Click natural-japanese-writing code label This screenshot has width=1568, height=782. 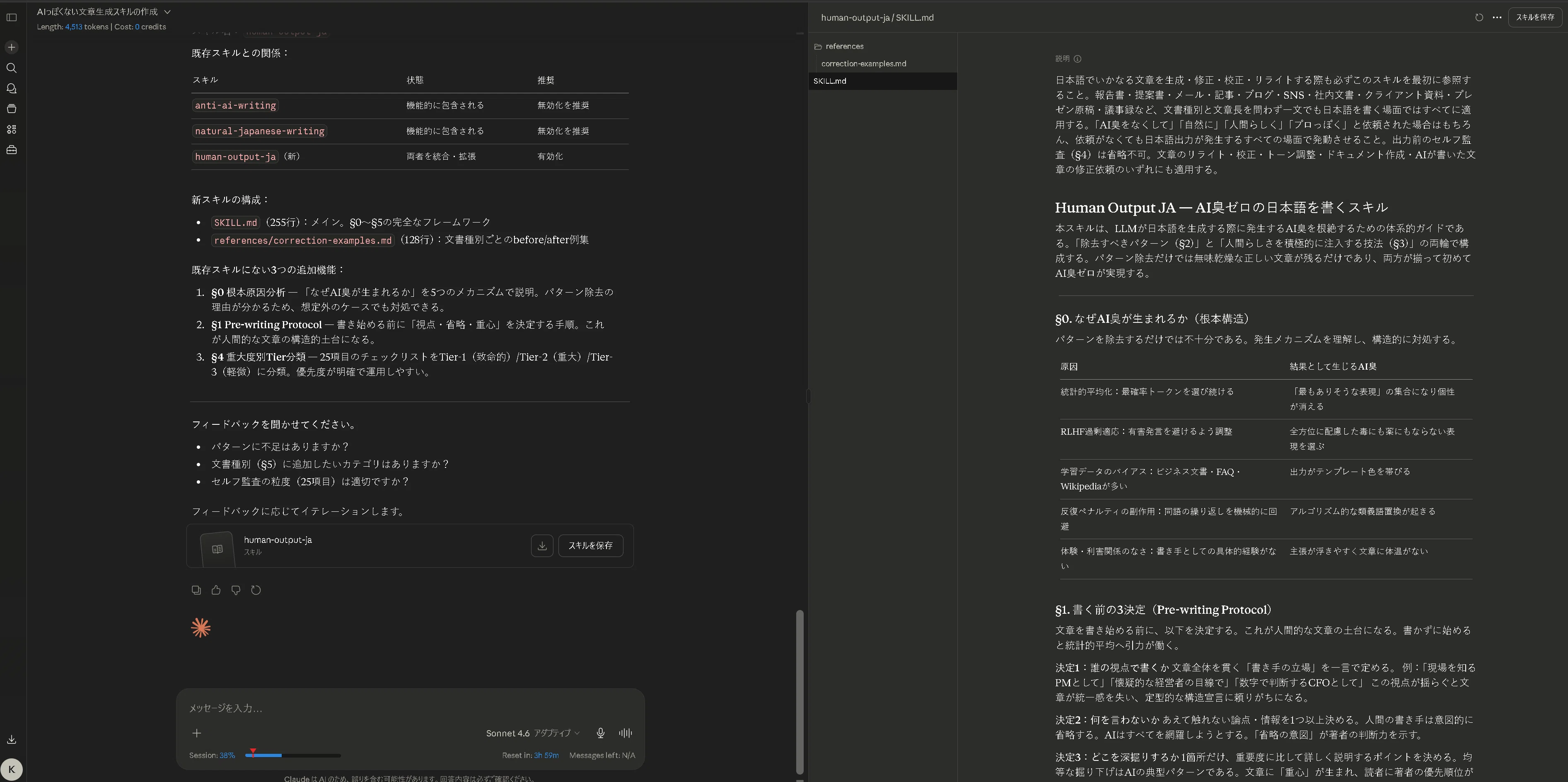pyautogui.click(x=260, y=131)
